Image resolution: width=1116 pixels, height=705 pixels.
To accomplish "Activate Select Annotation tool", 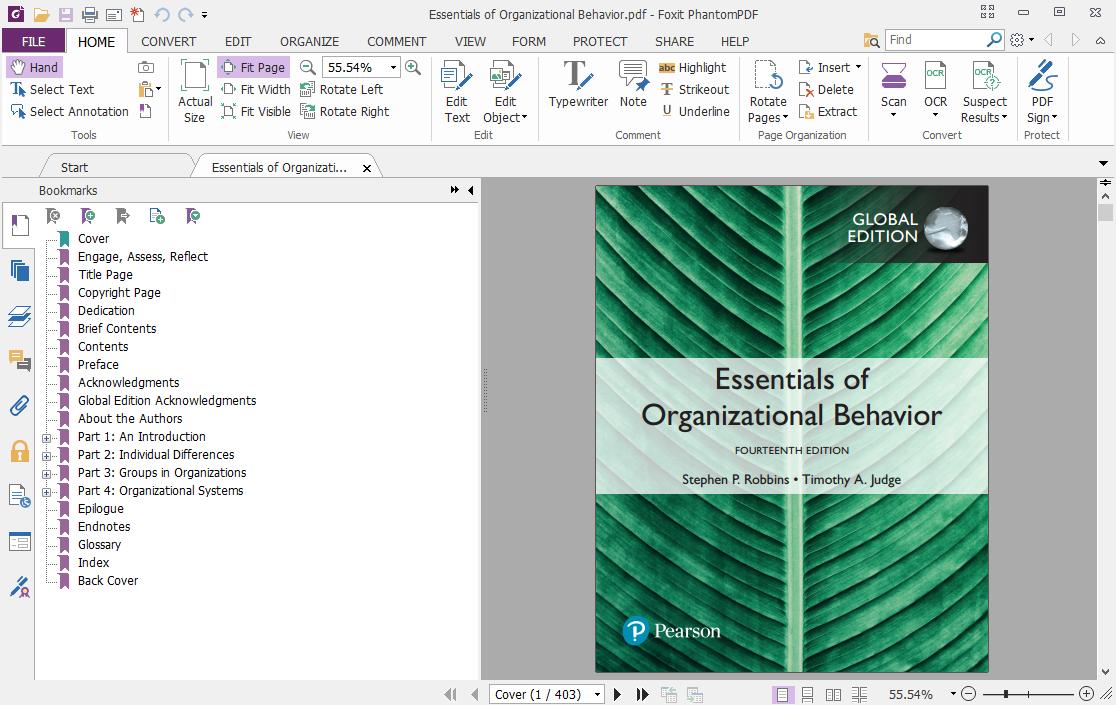I will click(69, 112).
